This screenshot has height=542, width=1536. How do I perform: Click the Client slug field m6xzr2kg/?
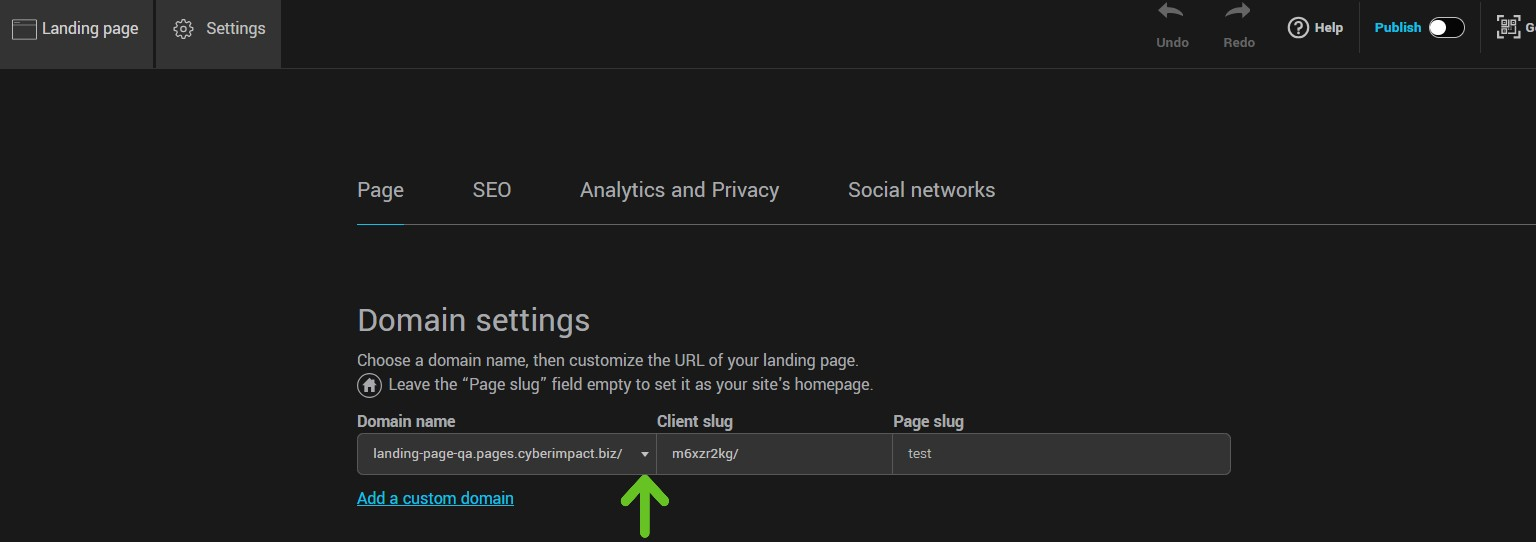(774, 454)
